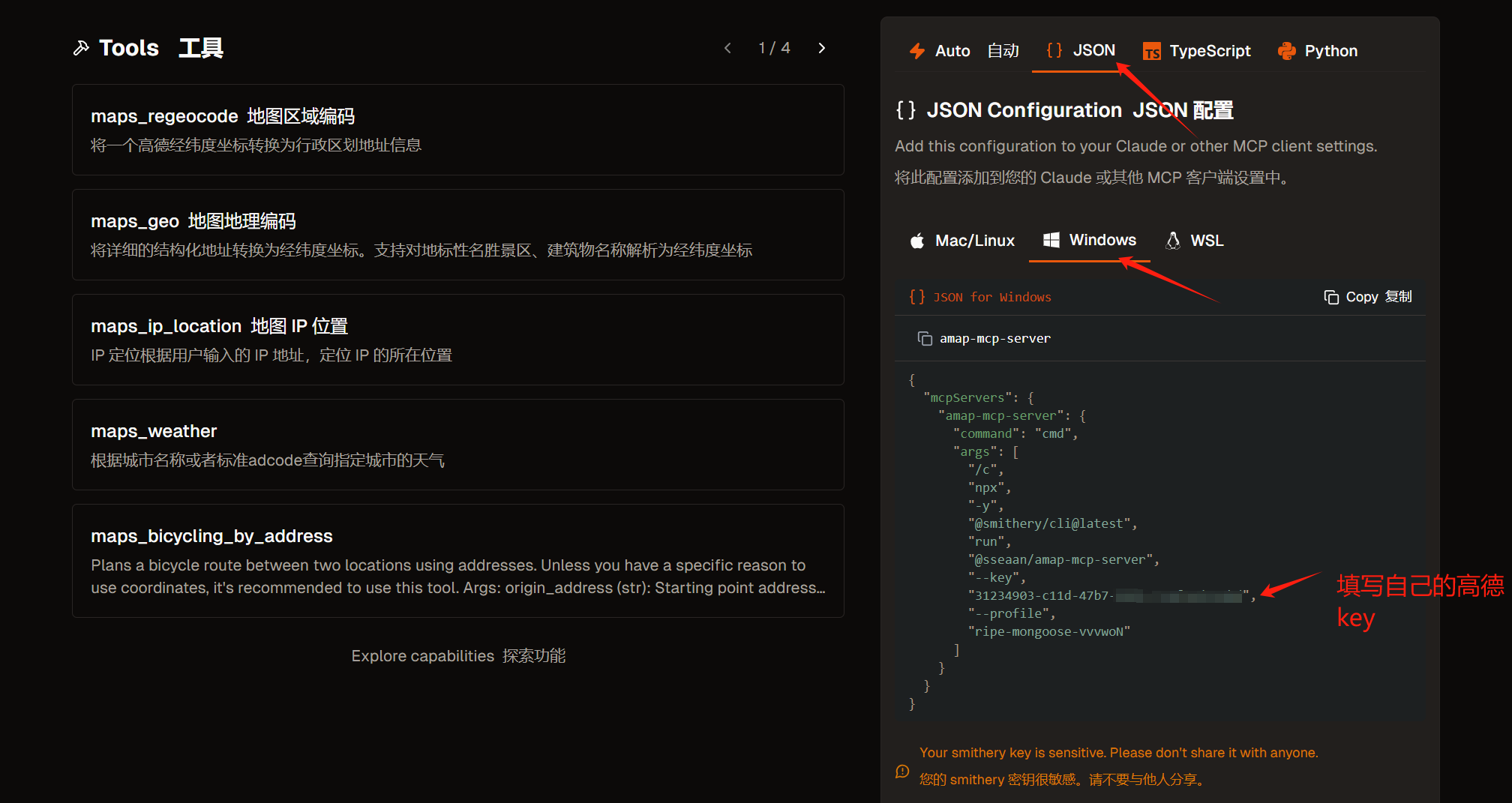This screenshot has width=1512, height=803.
Task: Click the Apple logo for Mac/Linux
Action: (x=917, y=241)
